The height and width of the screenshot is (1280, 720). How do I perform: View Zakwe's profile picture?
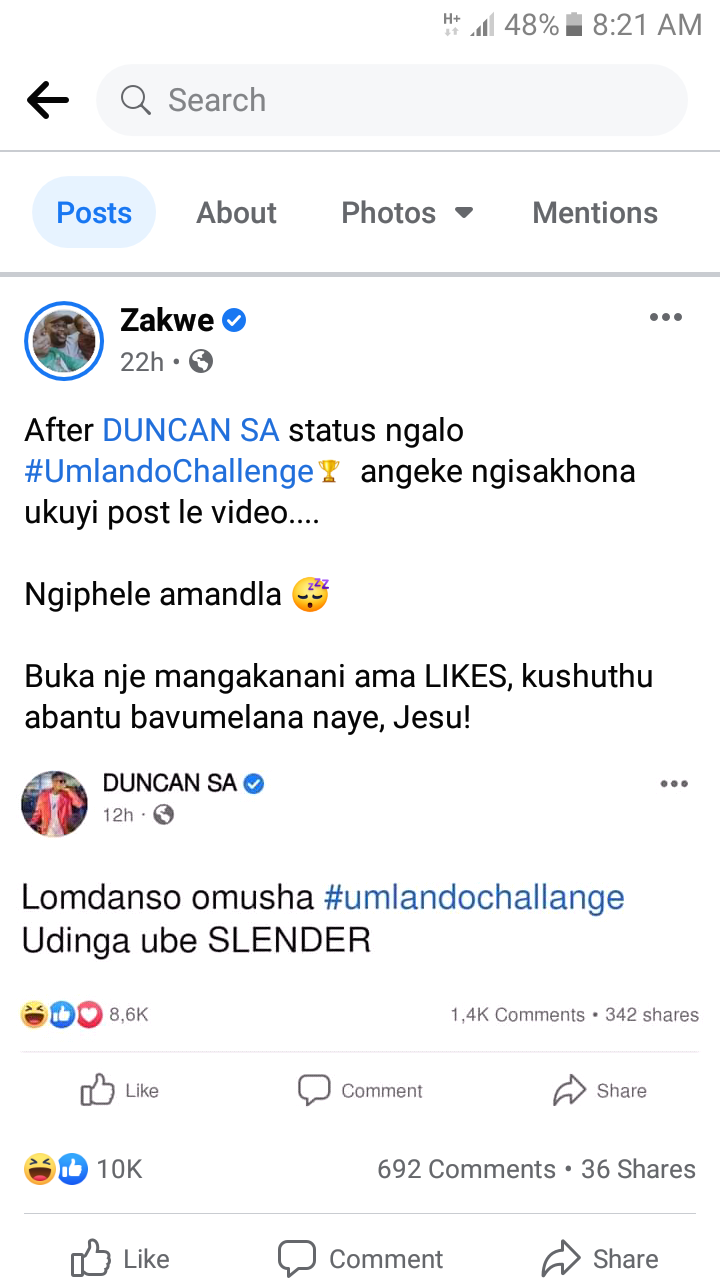click(x=64, y=341)
